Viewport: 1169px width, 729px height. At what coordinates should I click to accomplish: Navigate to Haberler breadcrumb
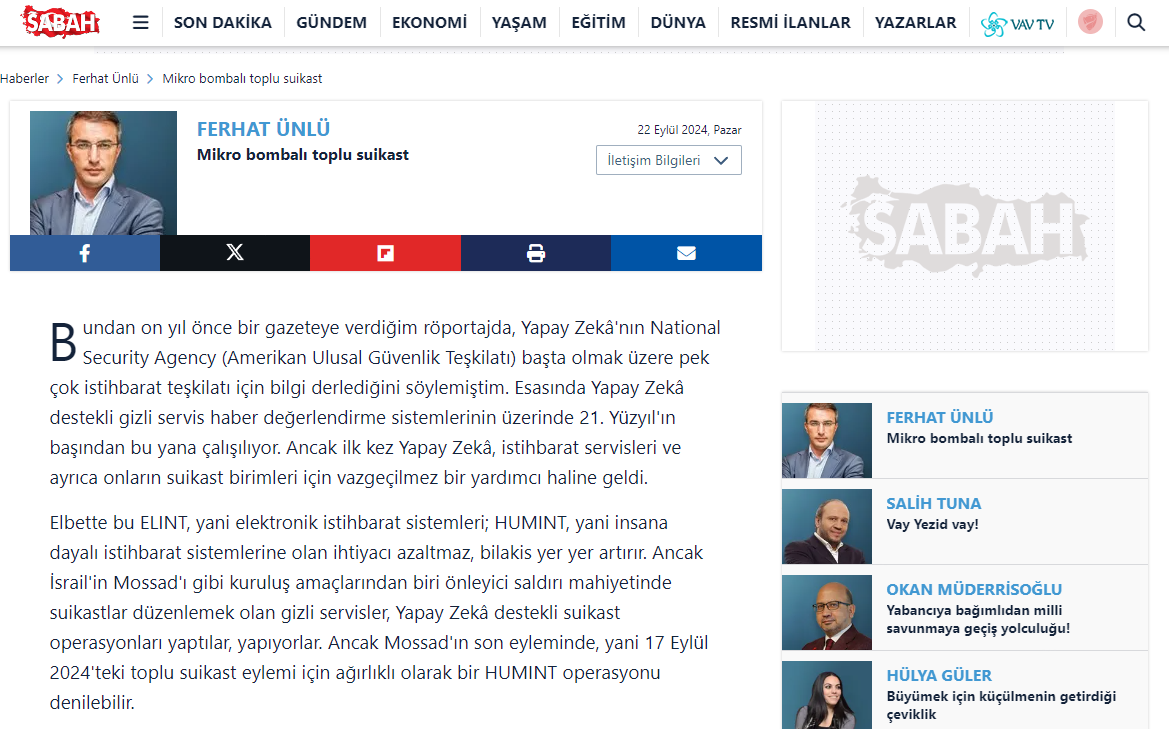(x=25, y=78)
